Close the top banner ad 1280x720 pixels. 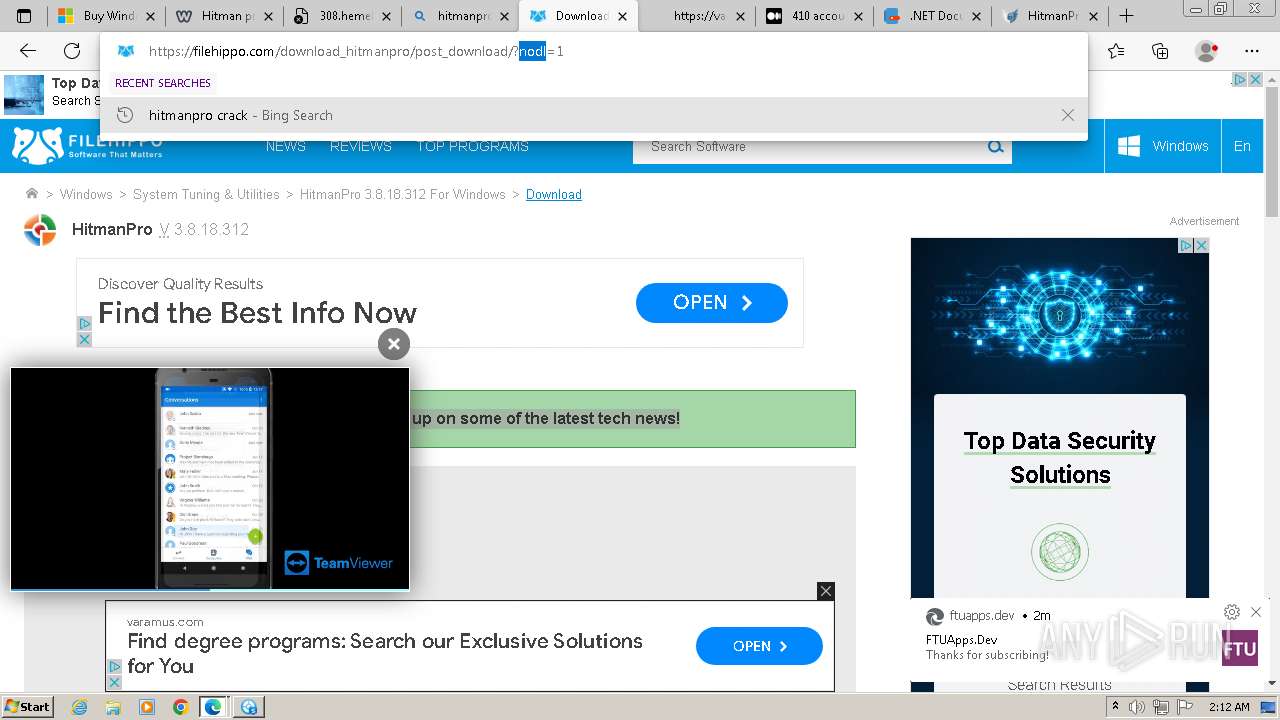tap(1255, 79)
